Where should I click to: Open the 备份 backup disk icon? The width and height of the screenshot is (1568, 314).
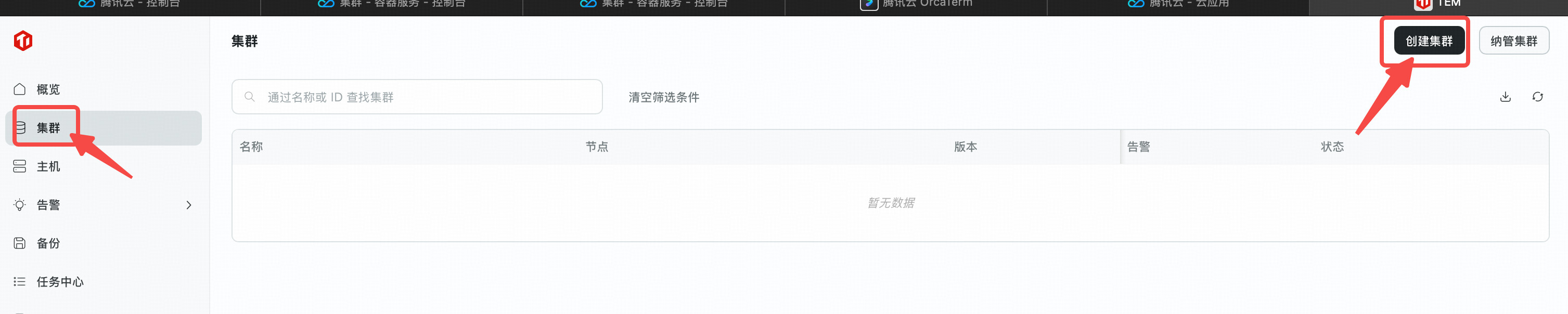tap(19, 243)
